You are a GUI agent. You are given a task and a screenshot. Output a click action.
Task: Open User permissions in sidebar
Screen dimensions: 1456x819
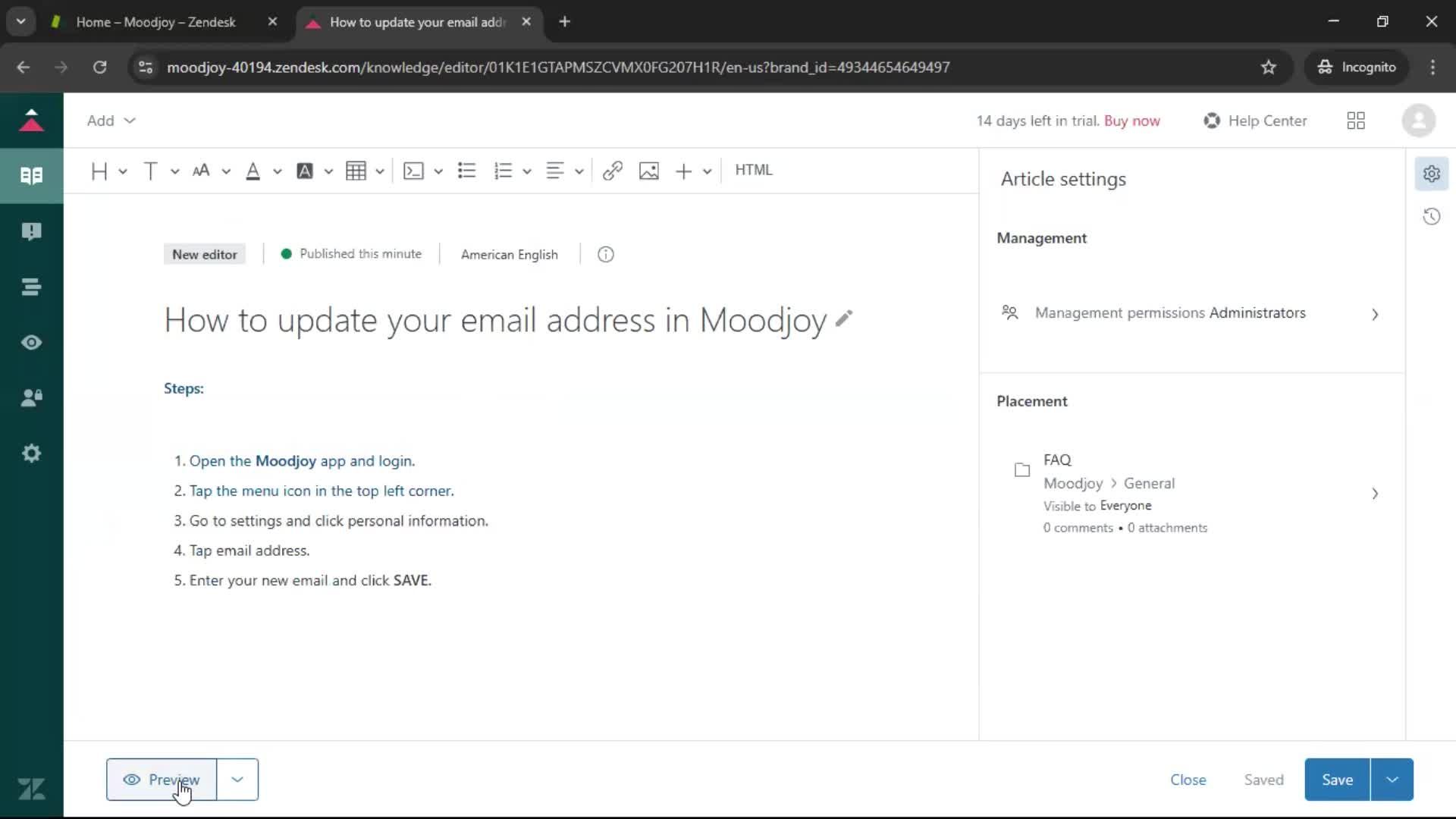tap(32, 397)
